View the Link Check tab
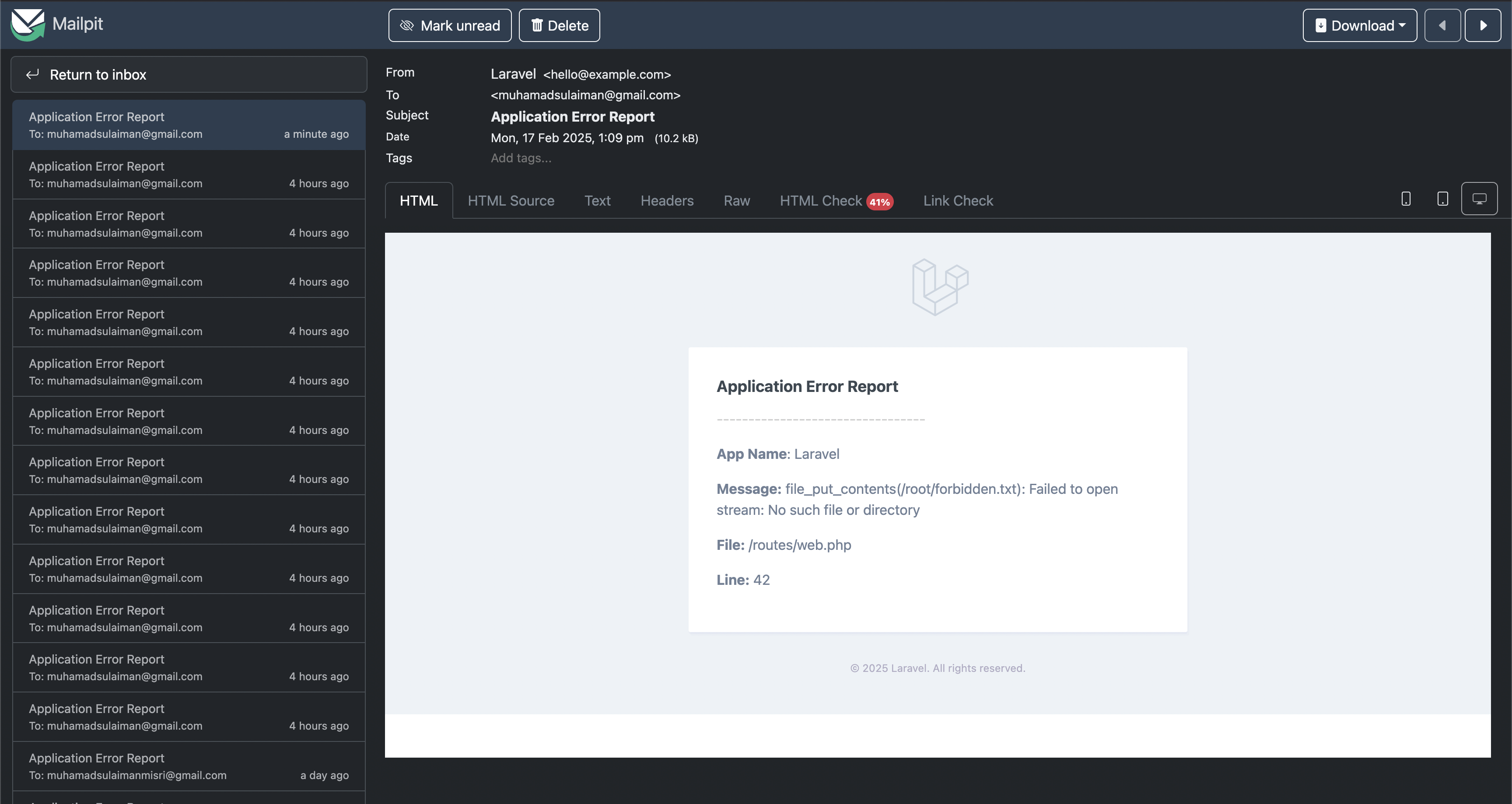Image resolution: width=1512 pixels, height=804 pixels. coord(958,201)
